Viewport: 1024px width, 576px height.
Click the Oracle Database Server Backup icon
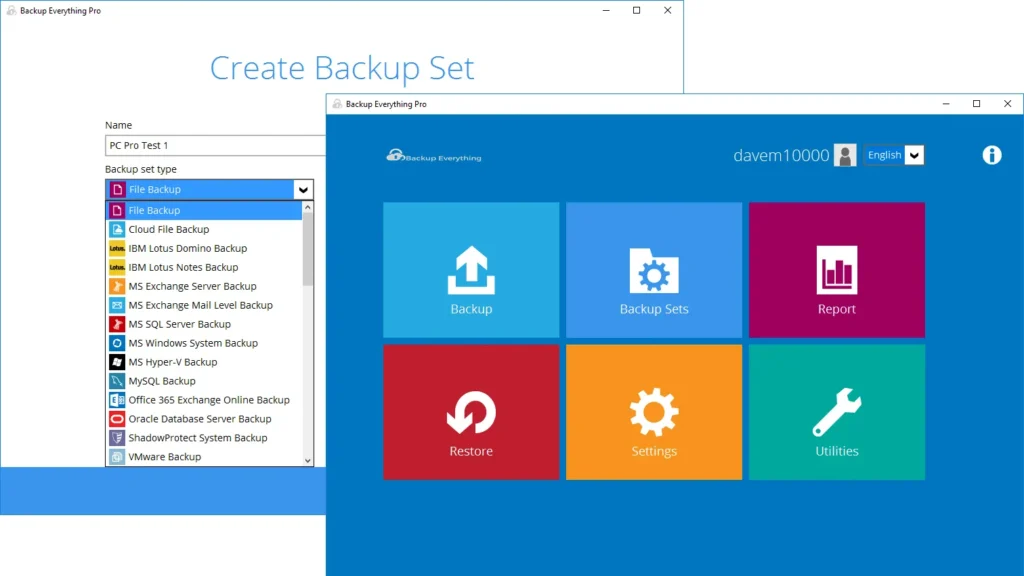117,419
